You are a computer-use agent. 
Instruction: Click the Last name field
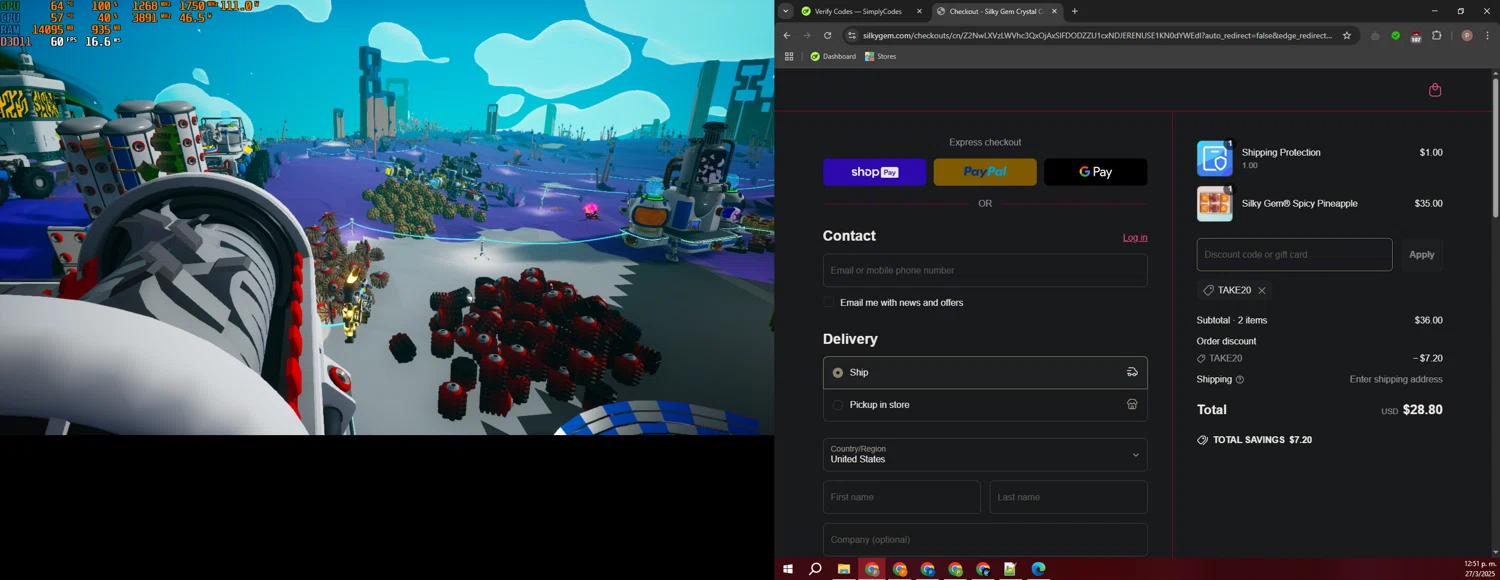1068,497
